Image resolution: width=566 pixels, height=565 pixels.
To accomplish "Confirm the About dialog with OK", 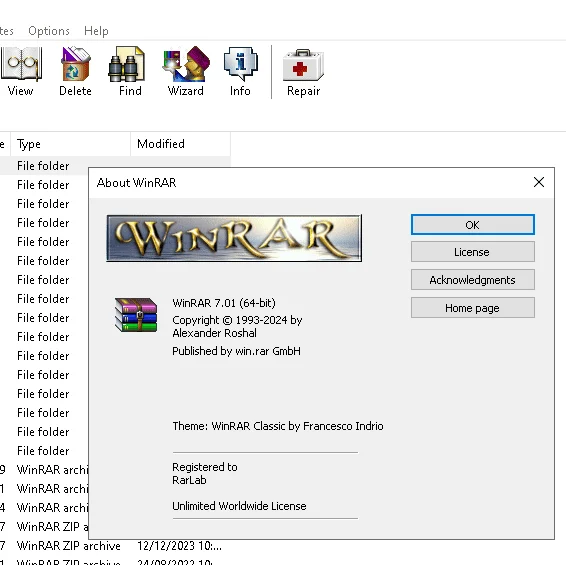I will (473, 225).
